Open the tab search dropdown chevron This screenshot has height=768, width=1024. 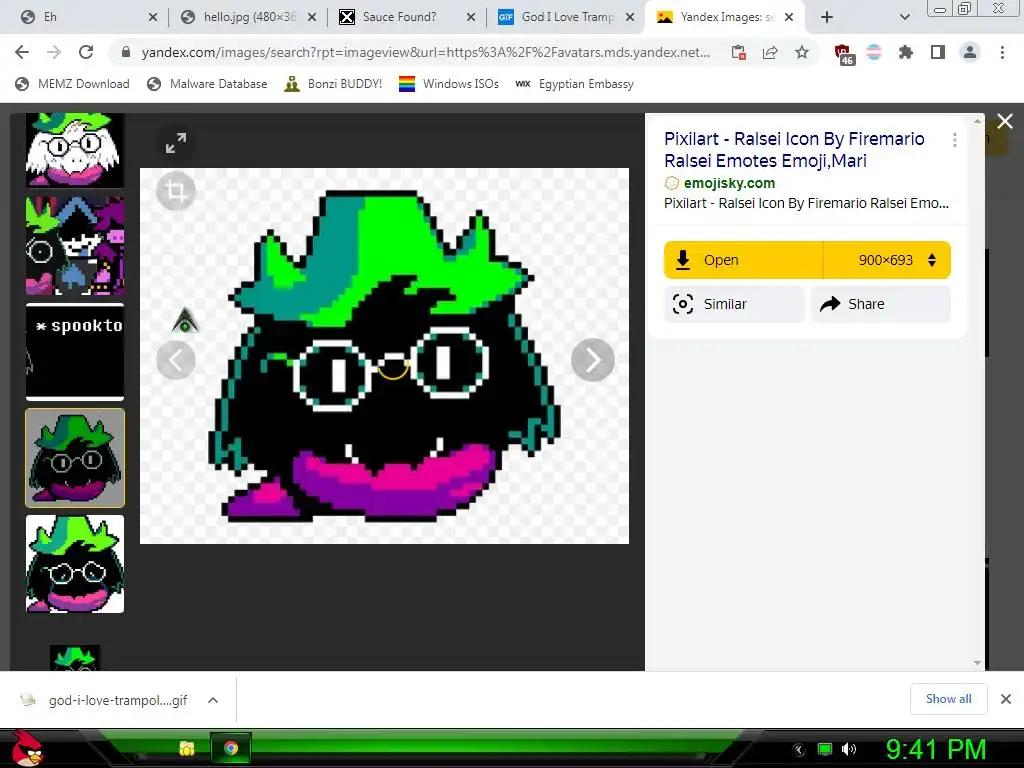[904, 17]
